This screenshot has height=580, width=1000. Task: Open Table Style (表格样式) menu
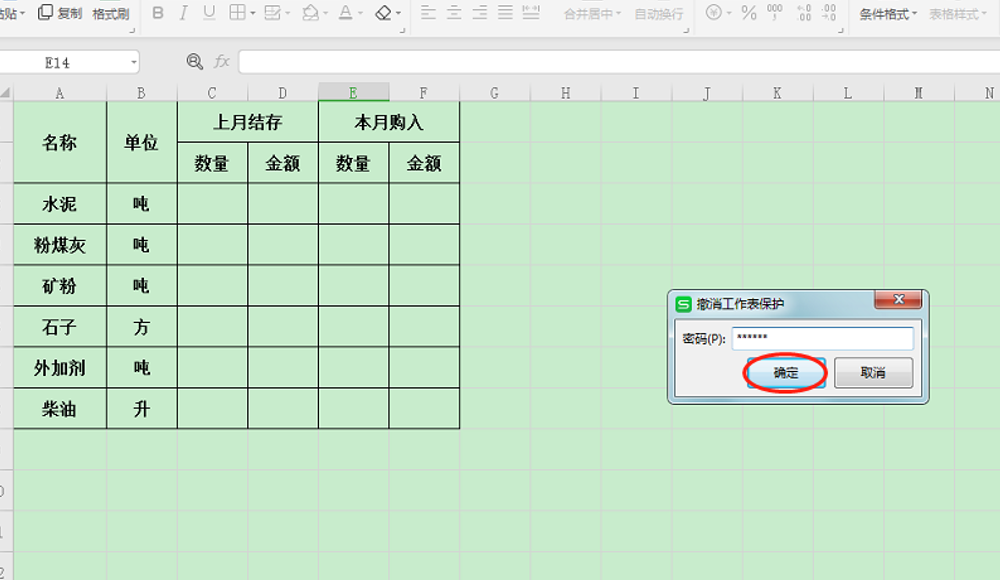pyautogui.click(x=958, y=13)
